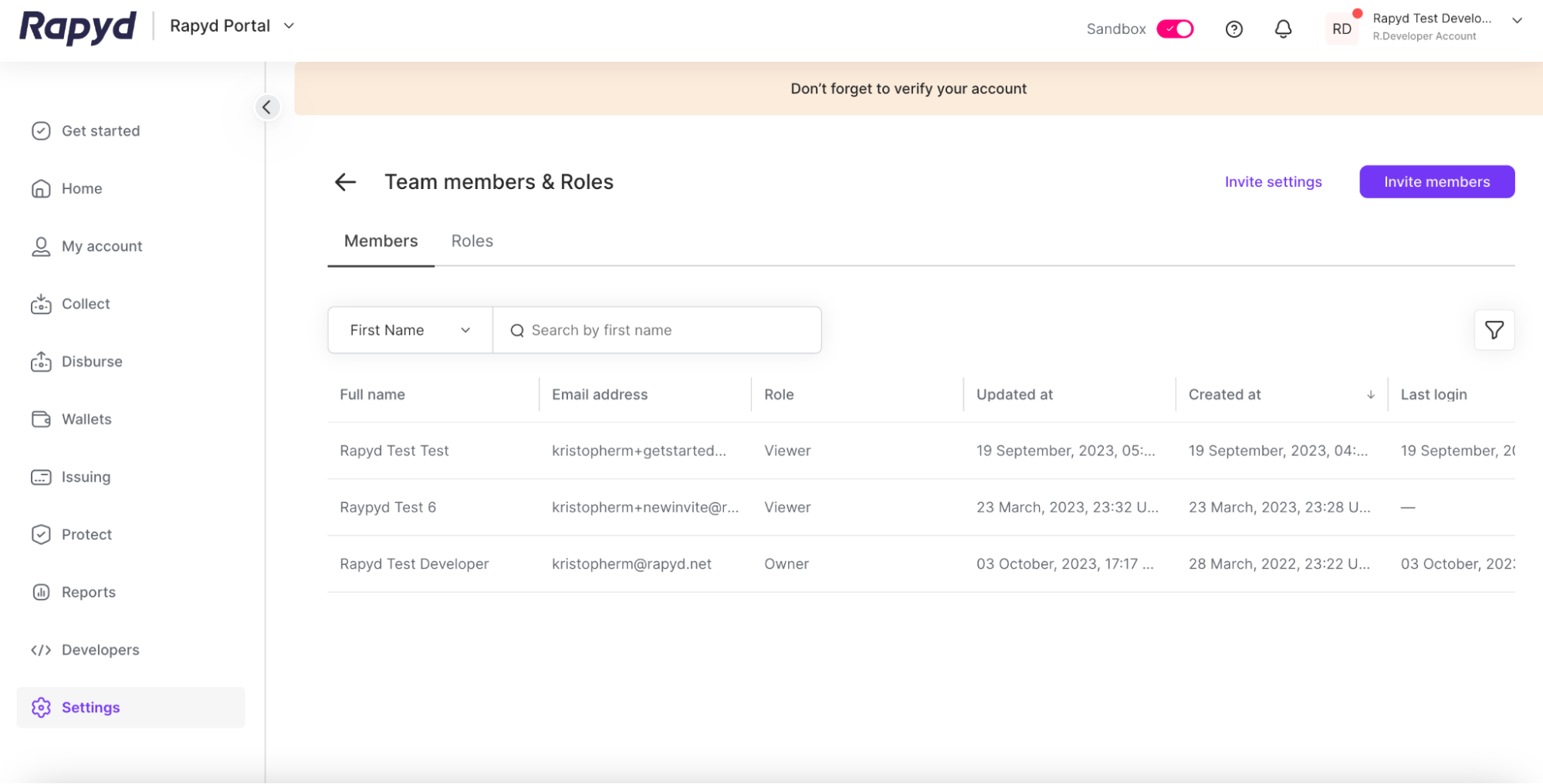Click the Created at sort arrow
This screenshot has width=1543, height=784.
pyautogui.click(x=1370, y=395)
